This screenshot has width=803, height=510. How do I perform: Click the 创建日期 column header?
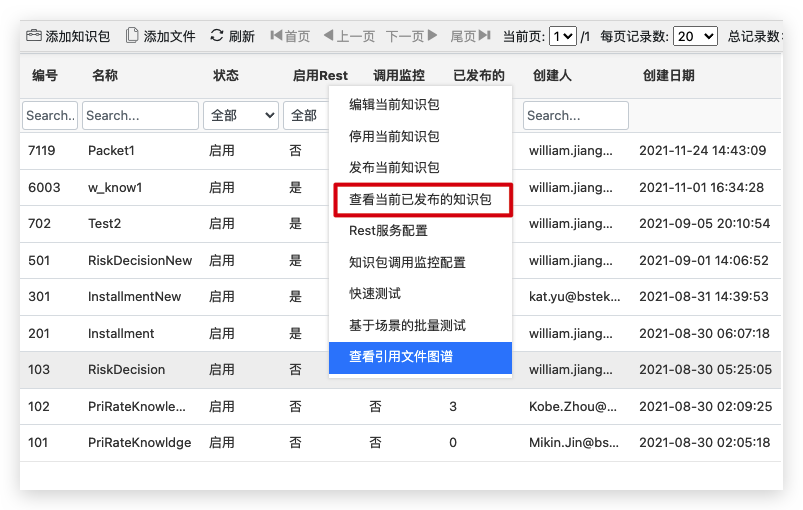coord(668,76)
